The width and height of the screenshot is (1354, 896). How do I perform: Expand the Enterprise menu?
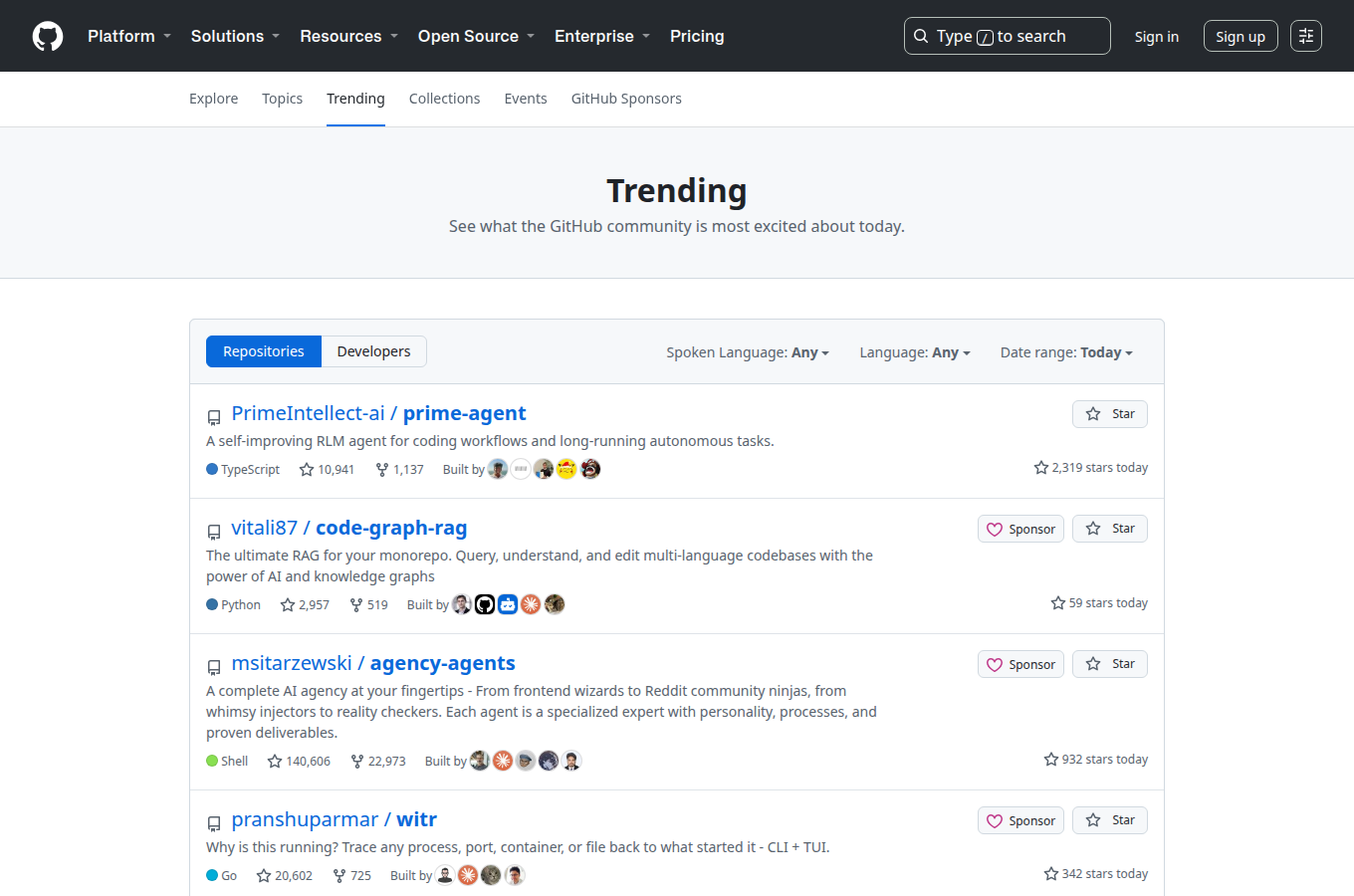[602, 36]
